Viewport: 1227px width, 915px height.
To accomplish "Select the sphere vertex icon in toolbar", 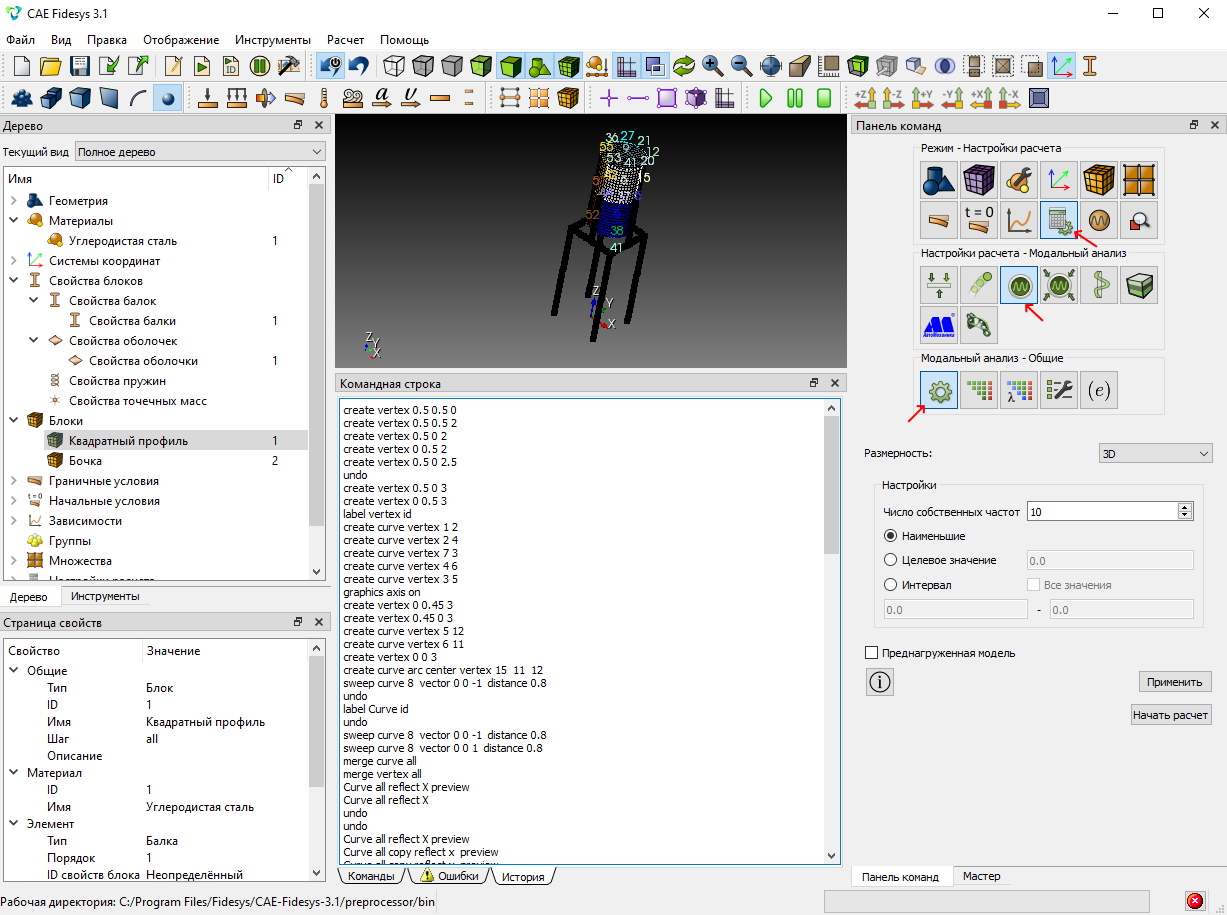I will click(x=167, y=98).
